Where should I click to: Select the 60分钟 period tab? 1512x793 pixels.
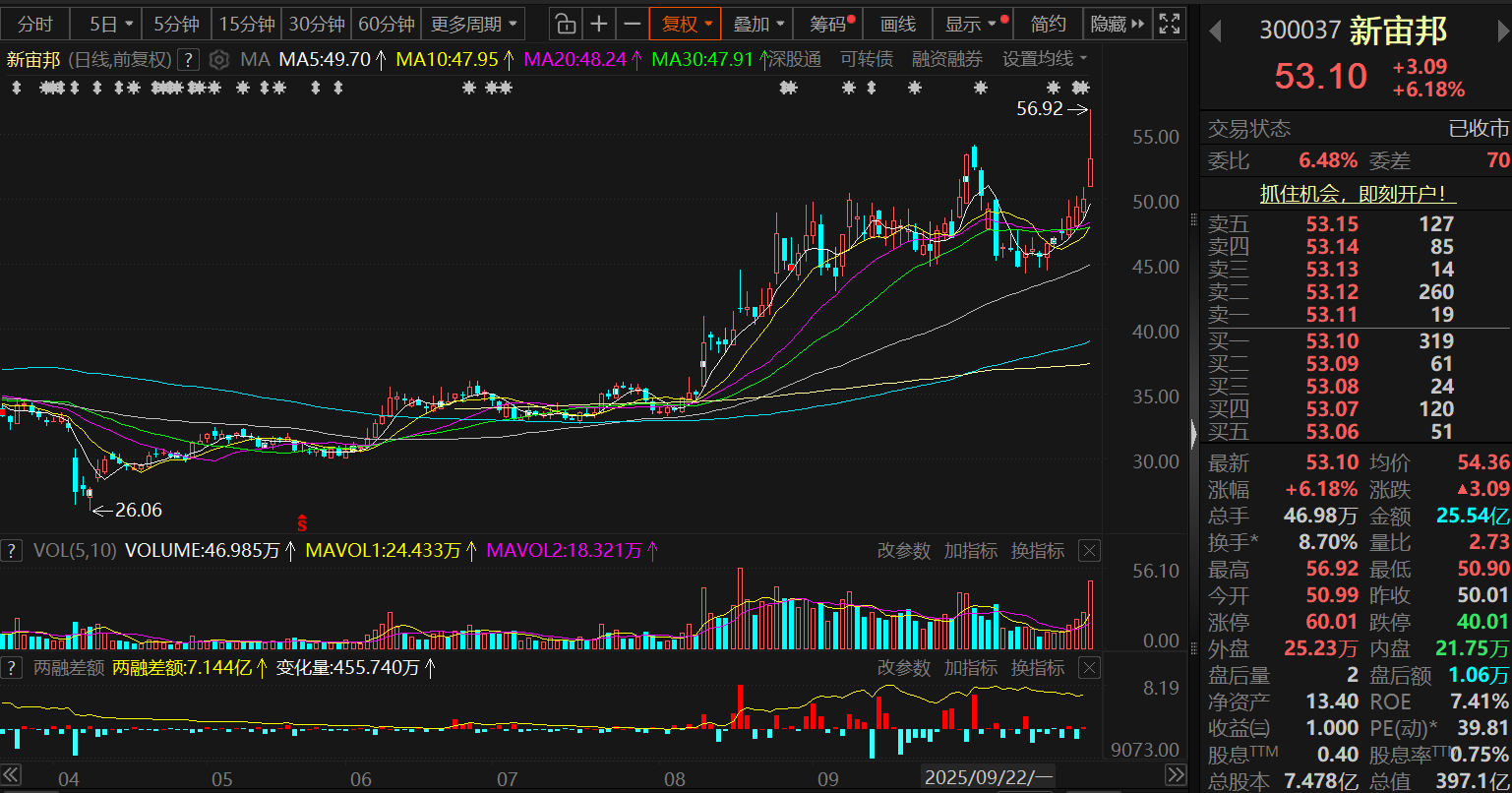coord(387,24)
